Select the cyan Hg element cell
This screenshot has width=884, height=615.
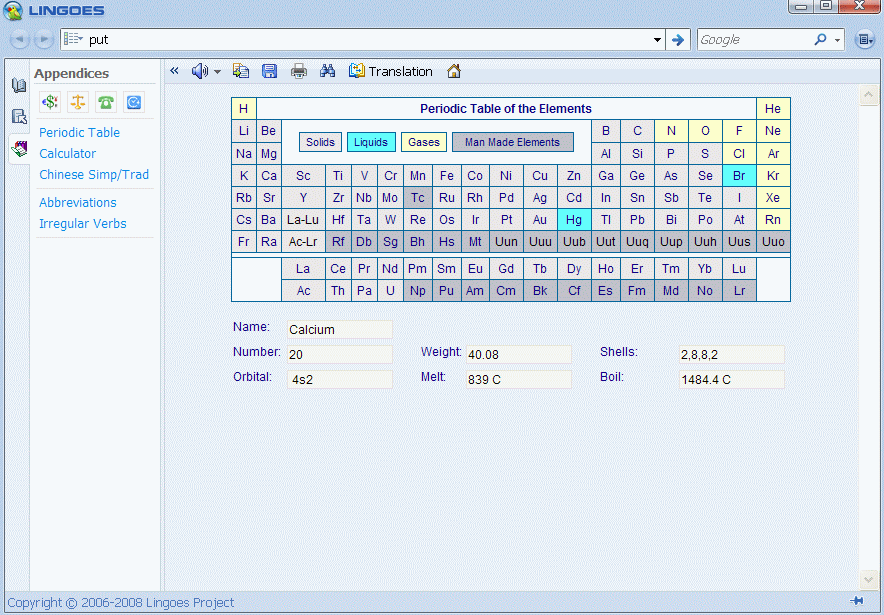pos(573,220)
